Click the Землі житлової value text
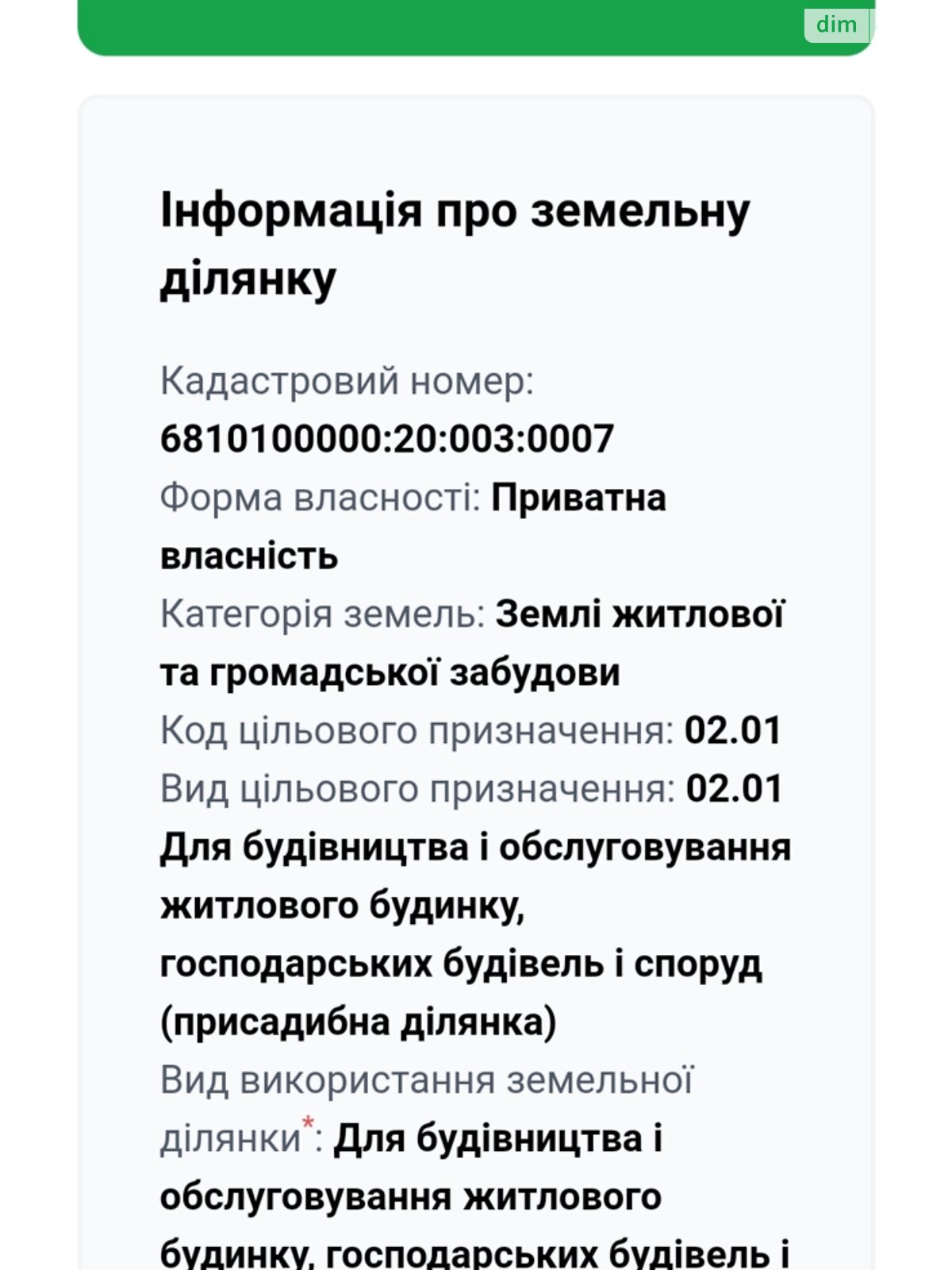 (x=639, y=614)
